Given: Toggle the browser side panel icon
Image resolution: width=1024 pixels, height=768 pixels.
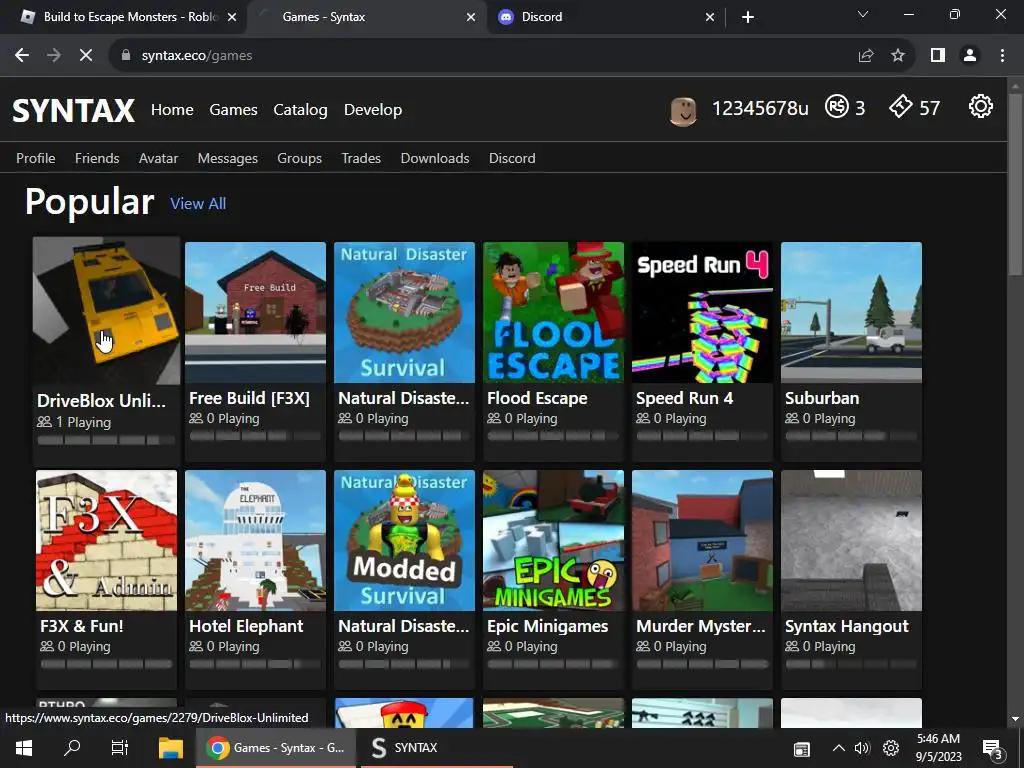Looking at the screenshot, I should click(938, 56).
